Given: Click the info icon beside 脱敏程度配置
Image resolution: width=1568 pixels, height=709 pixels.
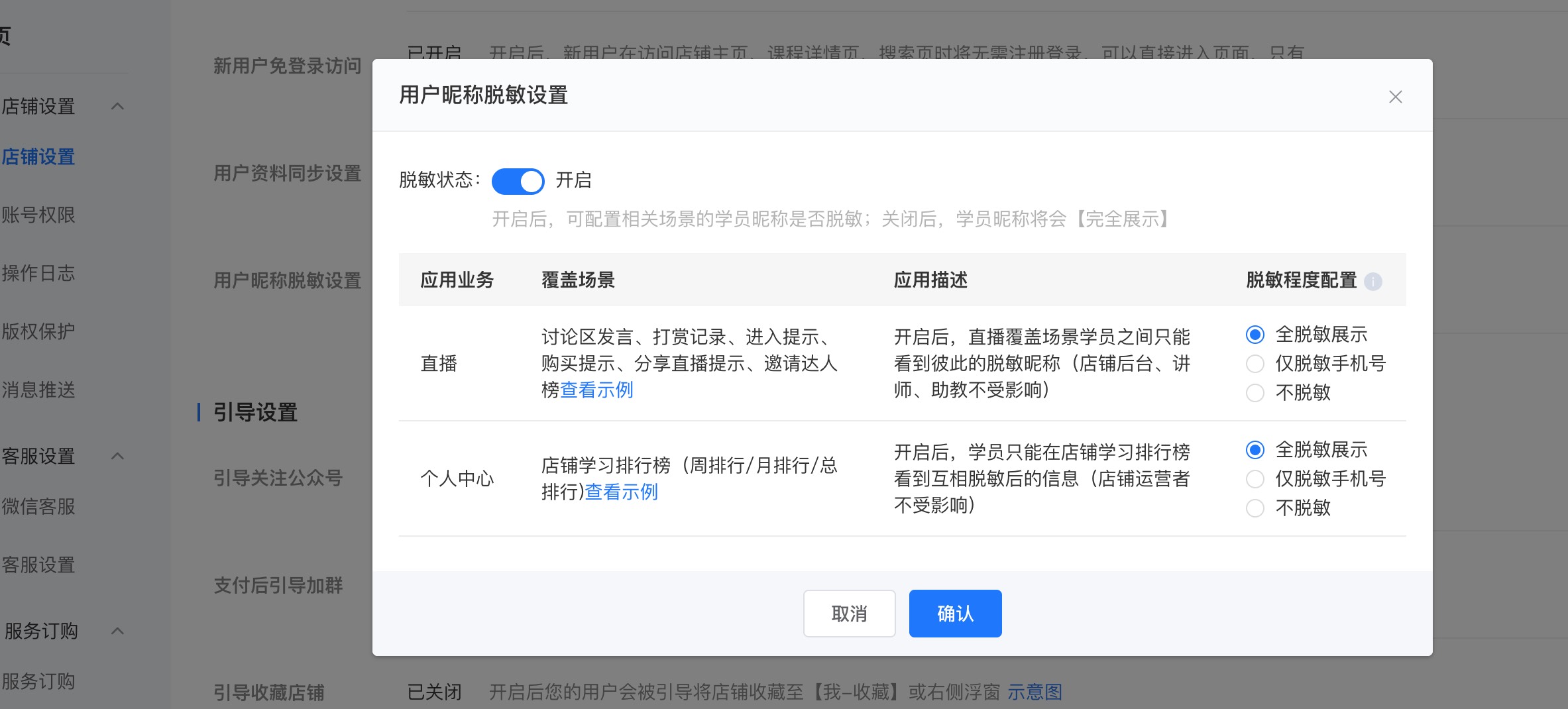Looking at the screenshot, I should (1373, 282).
